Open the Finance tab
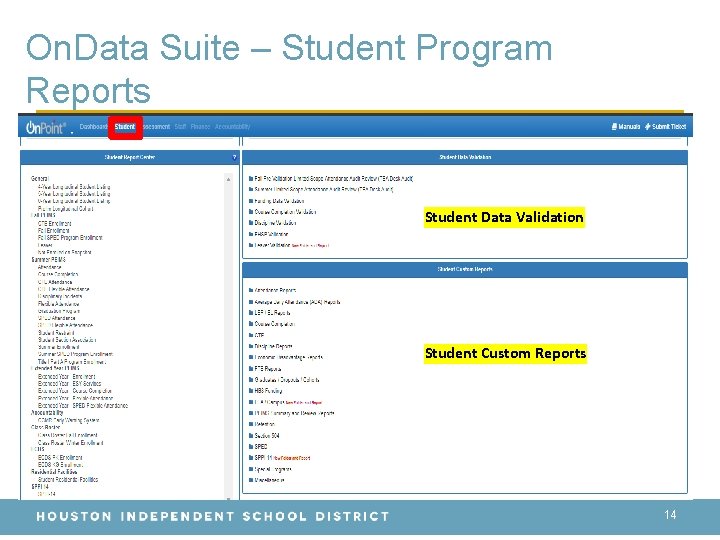Image resolution: width=720 pixels, height=540 pixels. pos(200,127)
